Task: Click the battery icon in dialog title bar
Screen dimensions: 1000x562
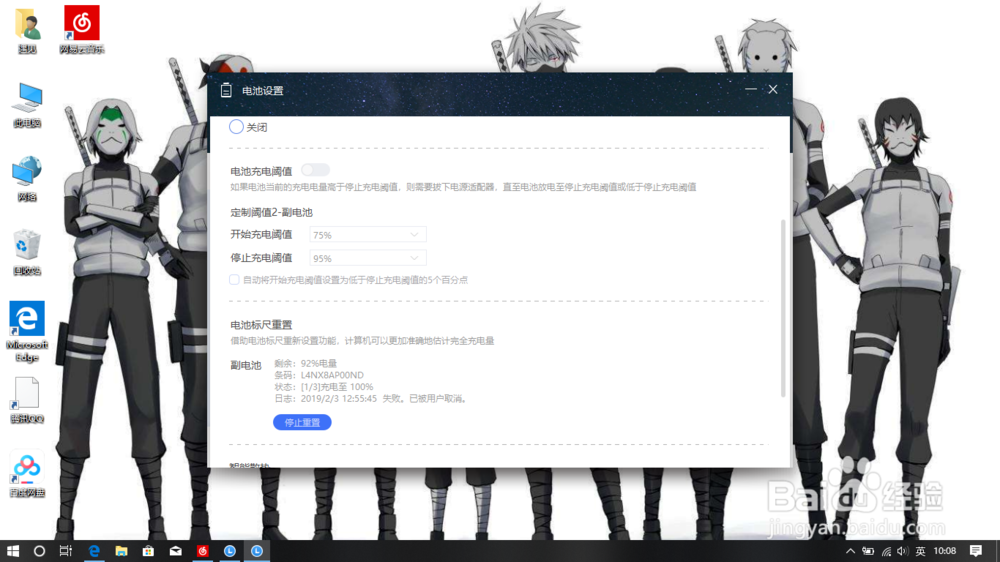Action: (x=226, y=91)
